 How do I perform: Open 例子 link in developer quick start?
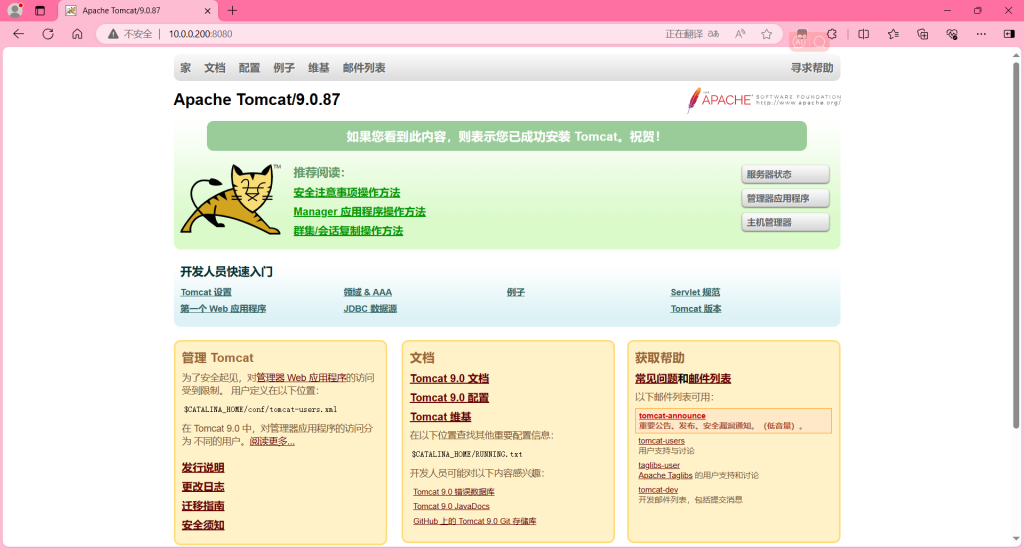pos(515,292)
